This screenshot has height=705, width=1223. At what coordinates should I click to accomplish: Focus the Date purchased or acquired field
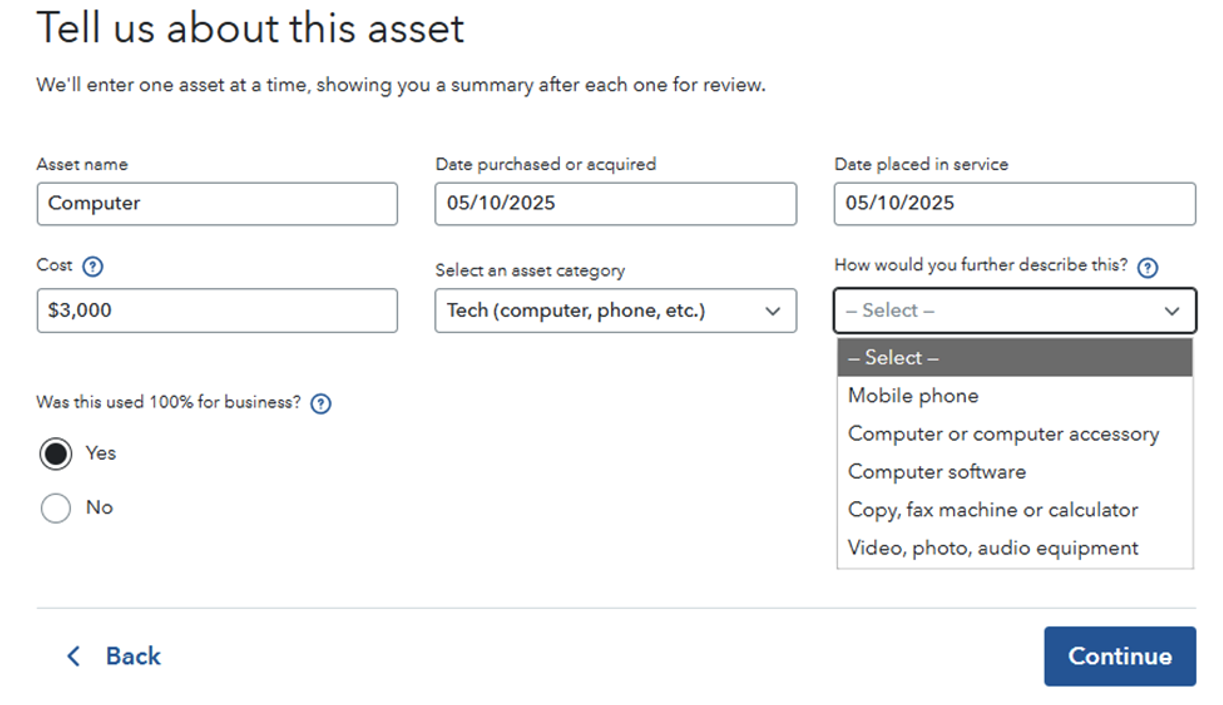pos(615,204)
